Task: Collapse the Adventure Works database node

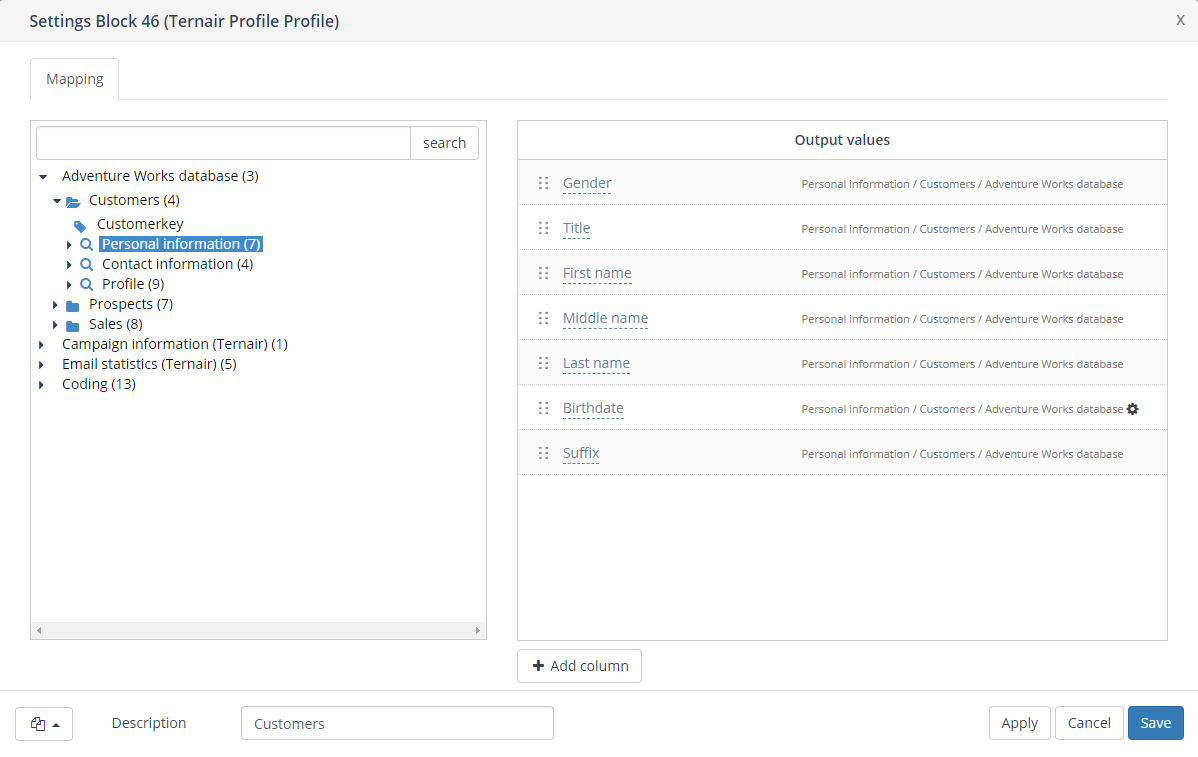Action: [x=42, y=177]
